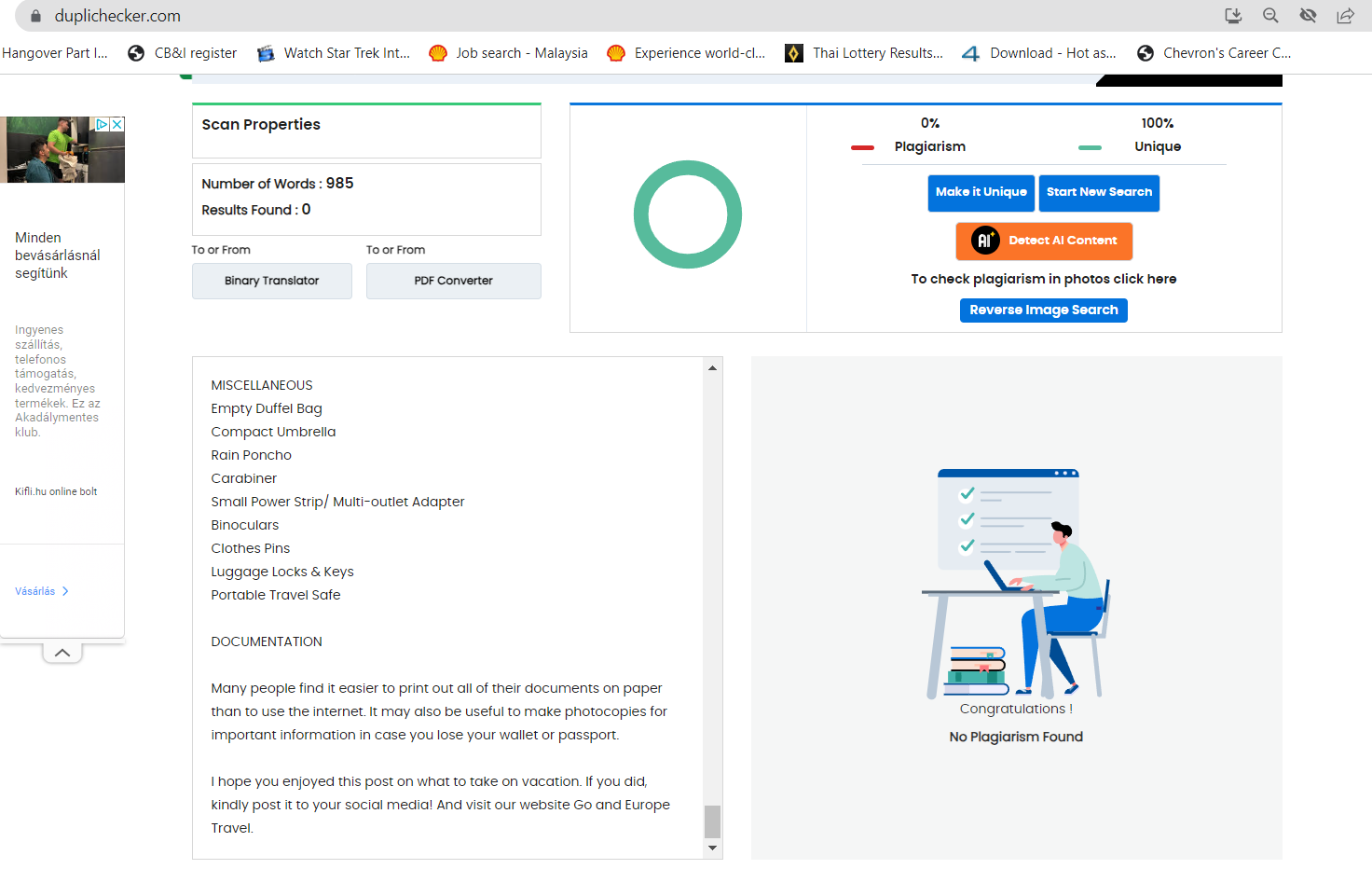Click the AI badge icon on Detect button

985,241
